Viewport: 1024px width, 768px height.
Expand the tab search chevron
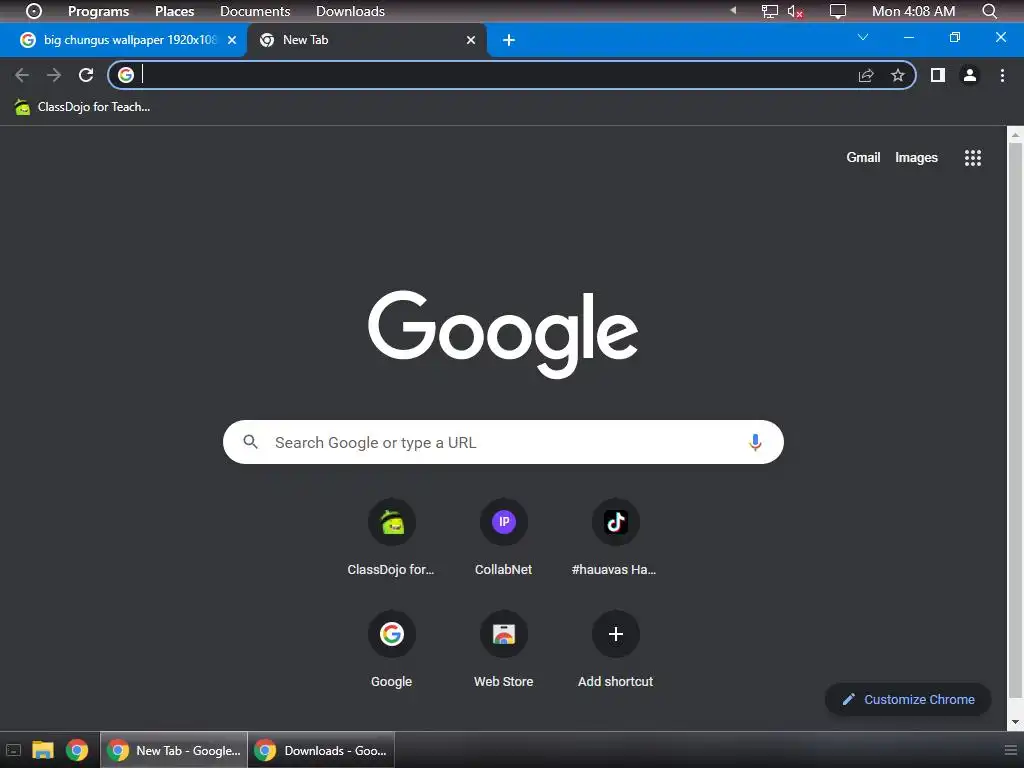863,37
